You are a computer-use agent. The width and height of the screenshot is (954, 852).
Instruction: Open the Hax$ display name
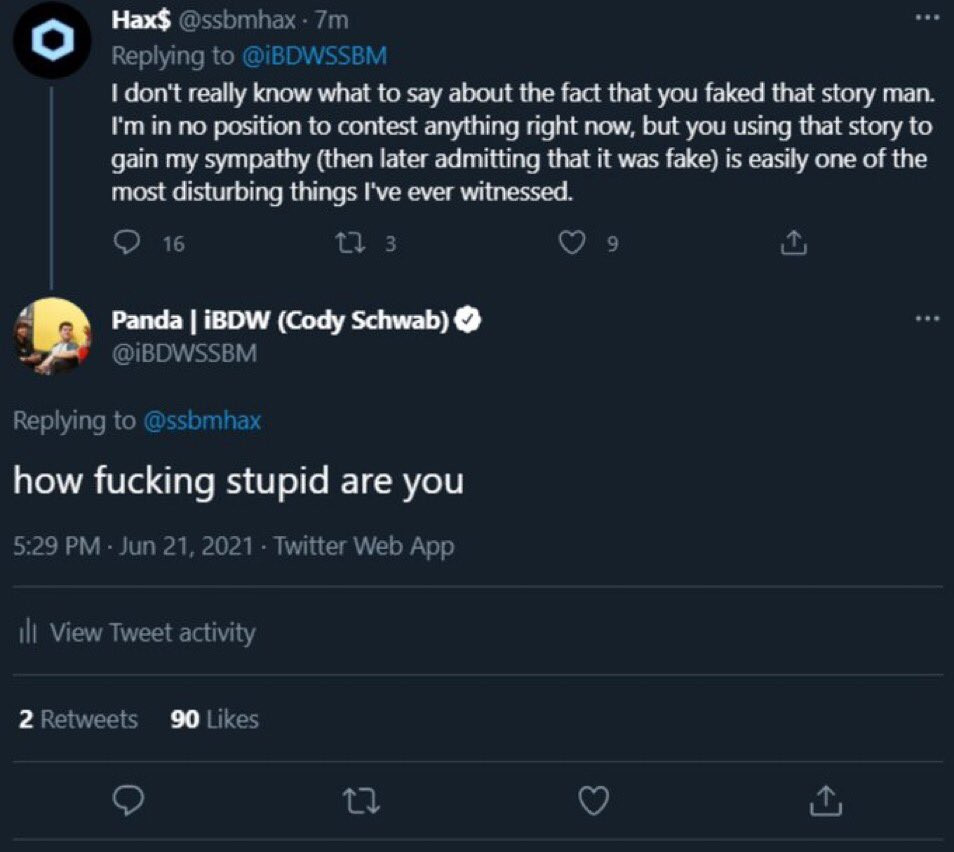[x=141, y=20]
